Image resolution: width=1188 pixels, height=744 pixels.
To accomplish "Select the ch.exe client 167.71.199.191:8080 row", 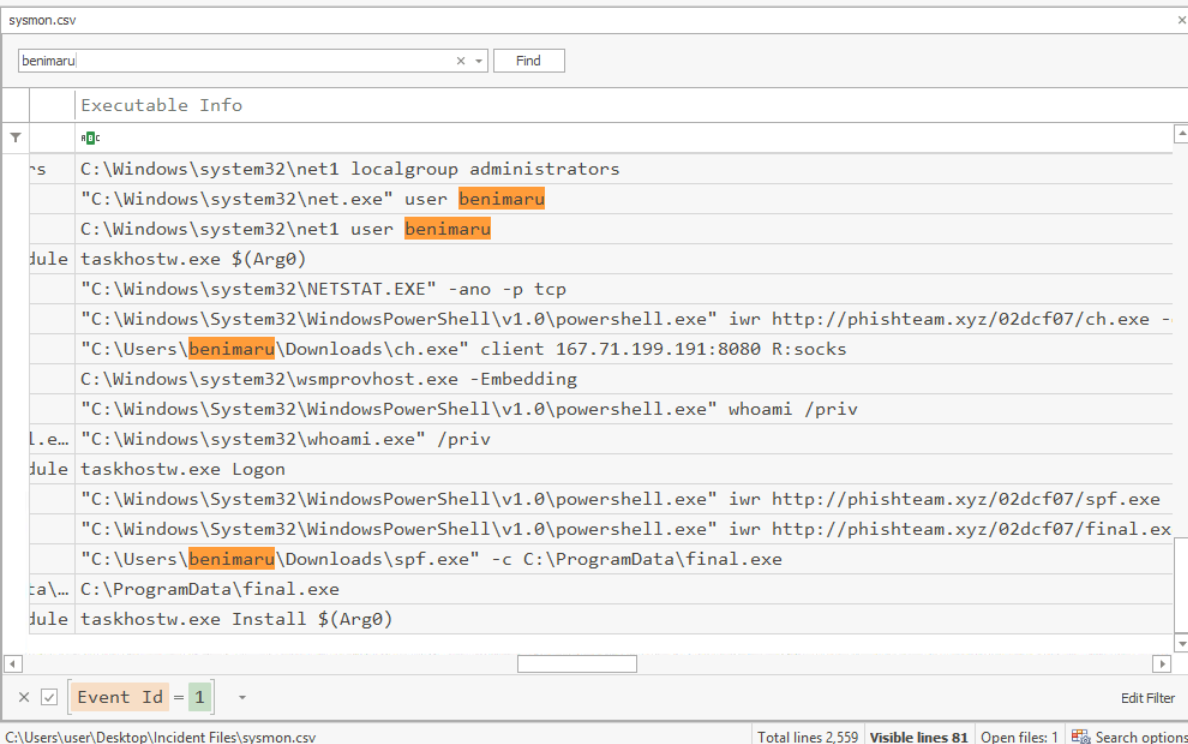I will (624, 349).
